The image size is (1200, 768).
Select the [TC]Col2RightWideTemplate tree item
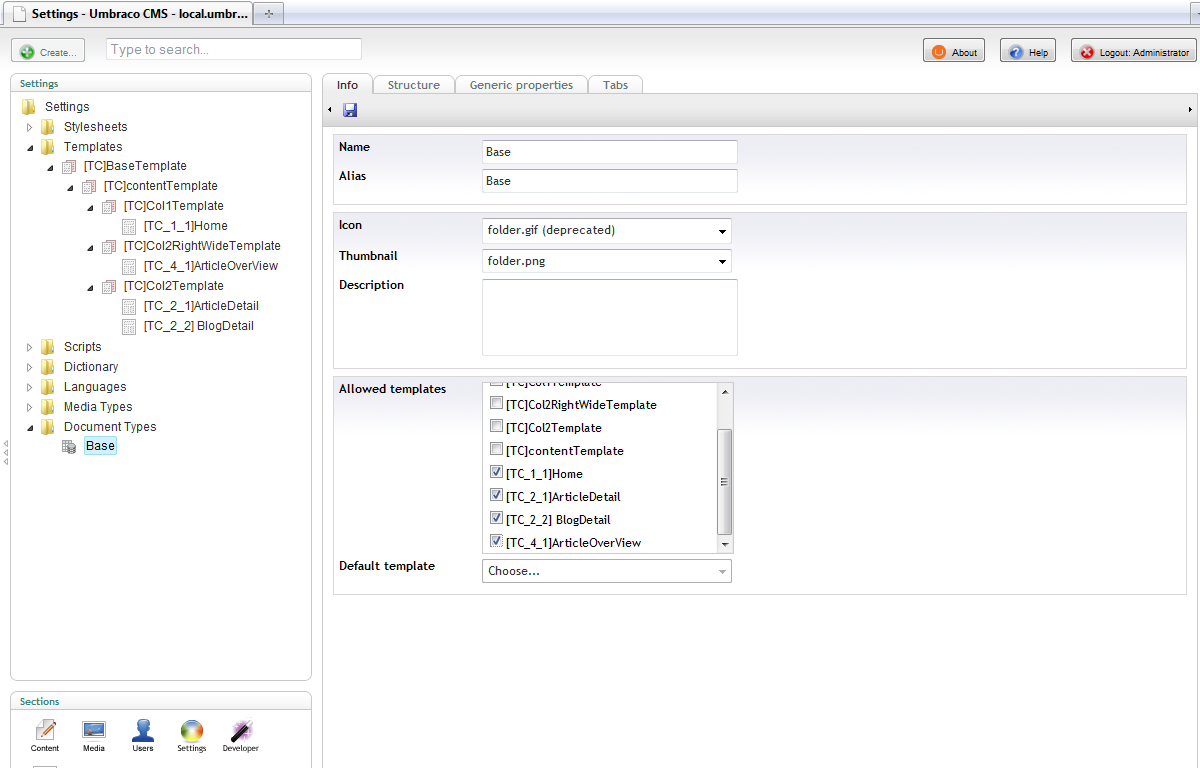coord(202,246)
